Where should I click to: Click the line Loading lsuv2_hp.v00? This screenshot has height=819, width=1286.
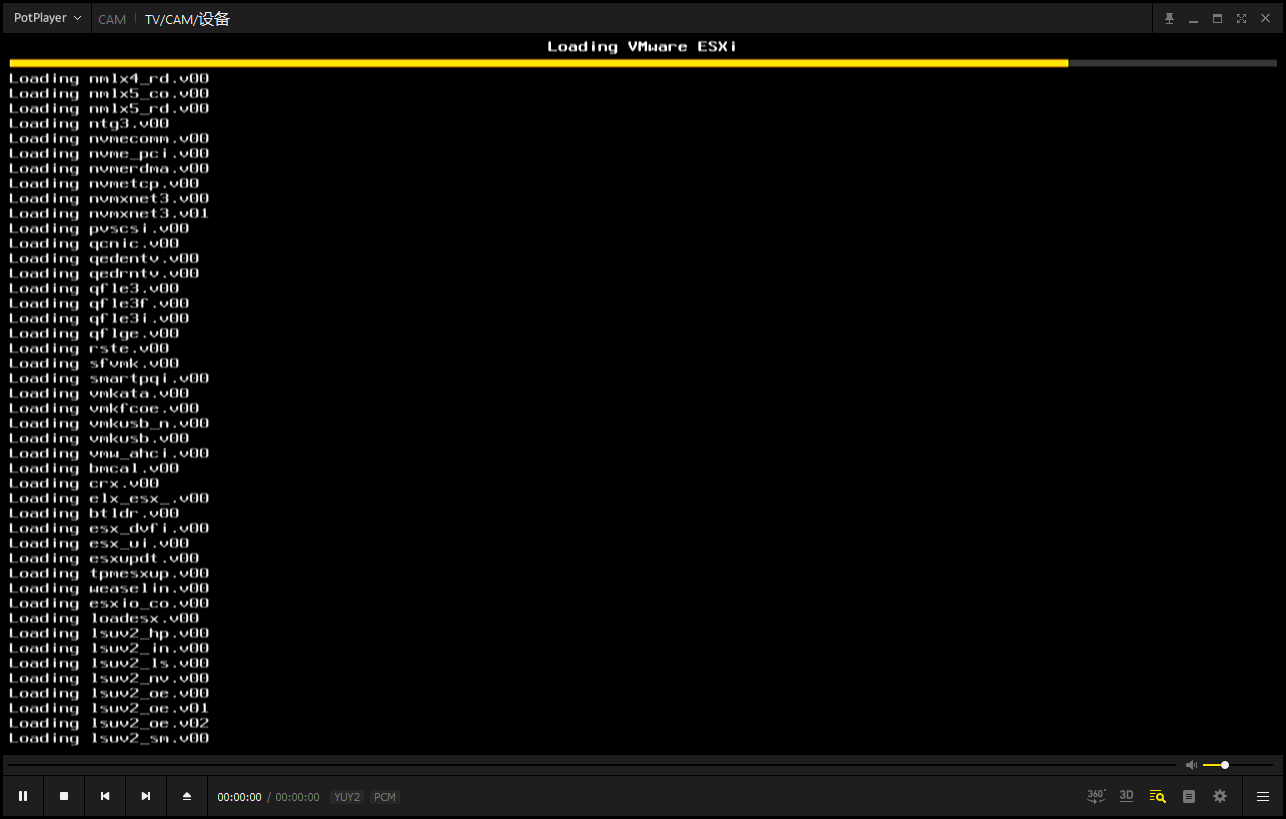pos(109,633)
